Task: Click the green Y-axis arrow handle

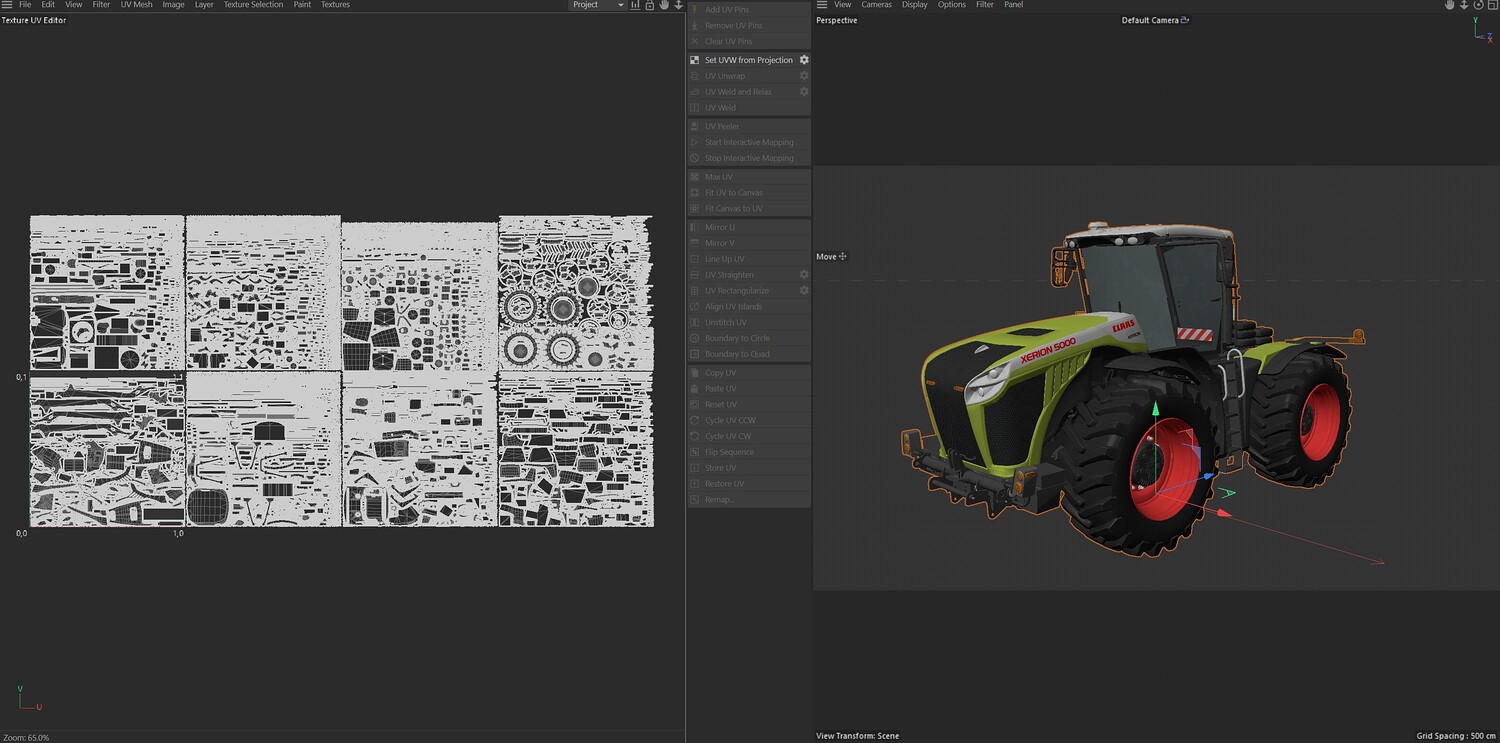Action: coord(1156,409)
